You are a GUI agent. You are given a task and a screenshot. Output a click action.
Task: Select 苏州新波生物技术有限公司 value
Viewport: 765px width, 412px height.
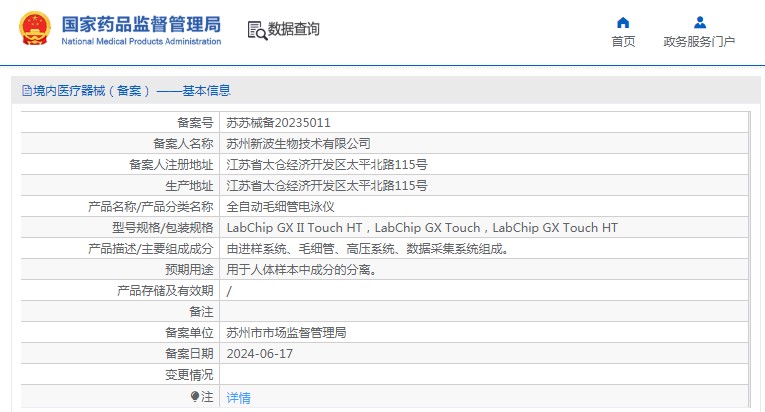298,144
